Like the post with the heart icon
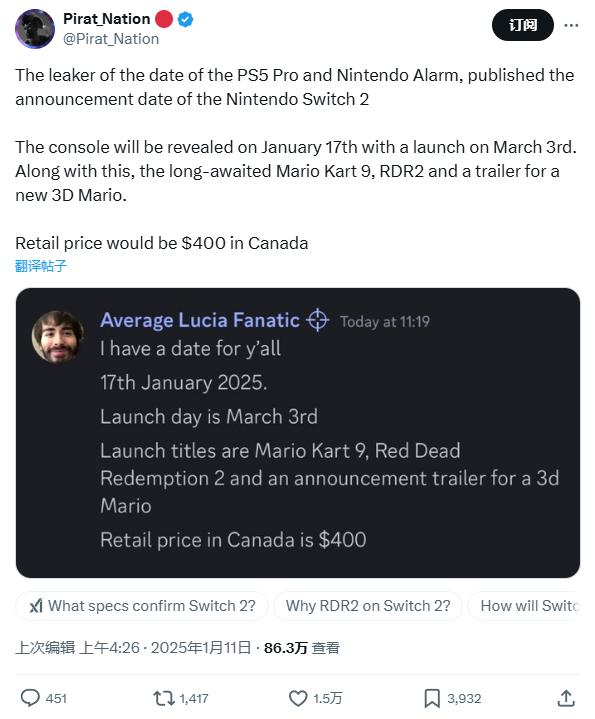The image size is (595, 719). pos(298,698)
